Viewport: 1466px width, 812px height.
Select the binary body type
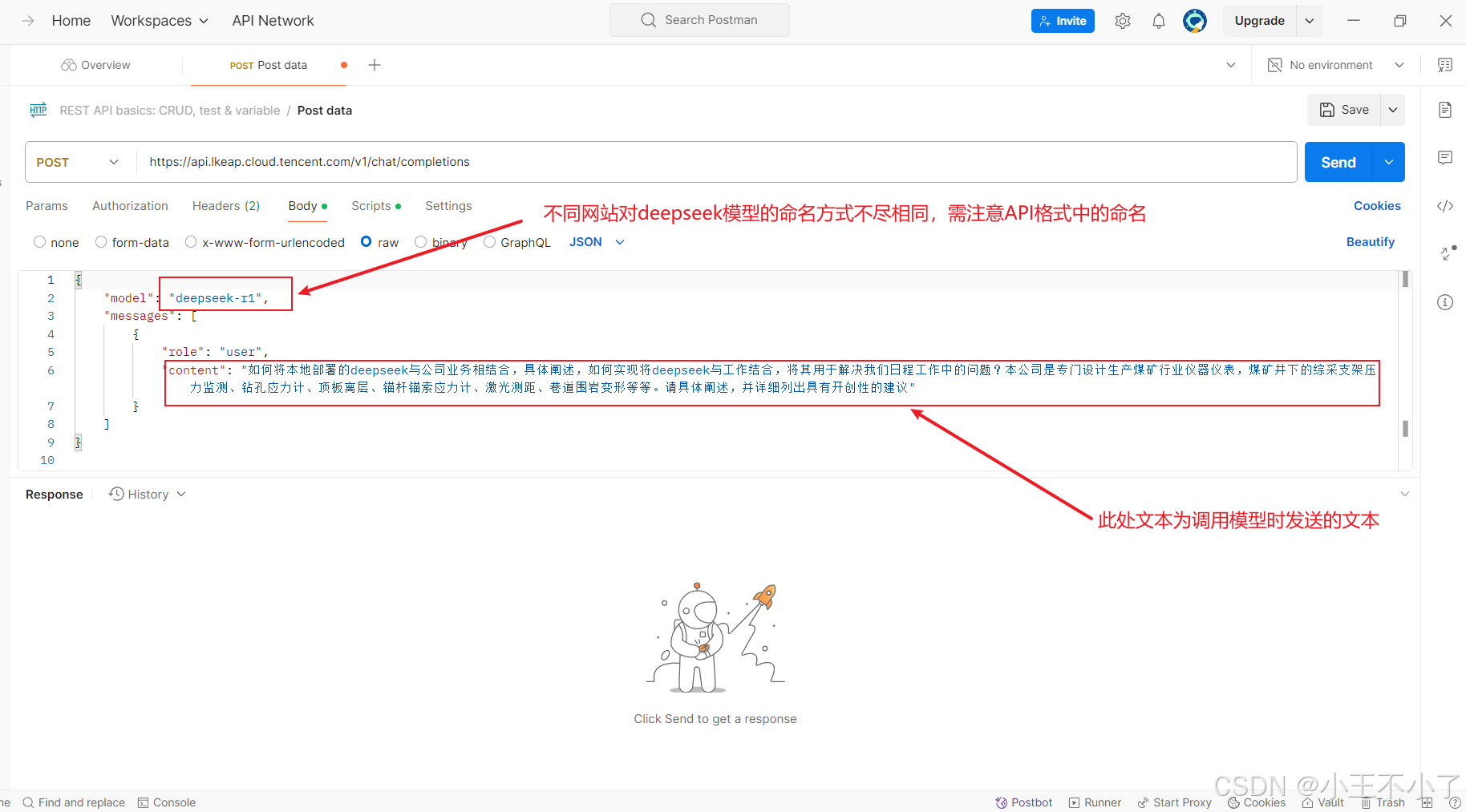tap(420, 242)
